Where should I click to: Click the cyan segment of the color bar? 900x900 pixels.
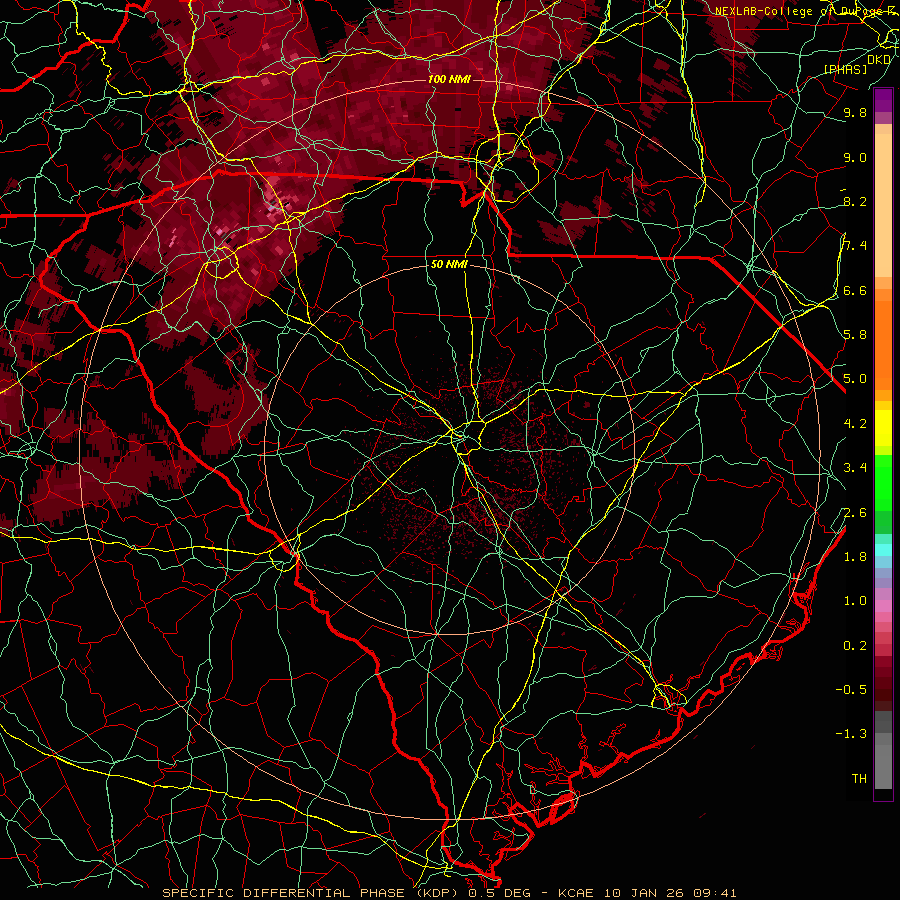(883, 550)
